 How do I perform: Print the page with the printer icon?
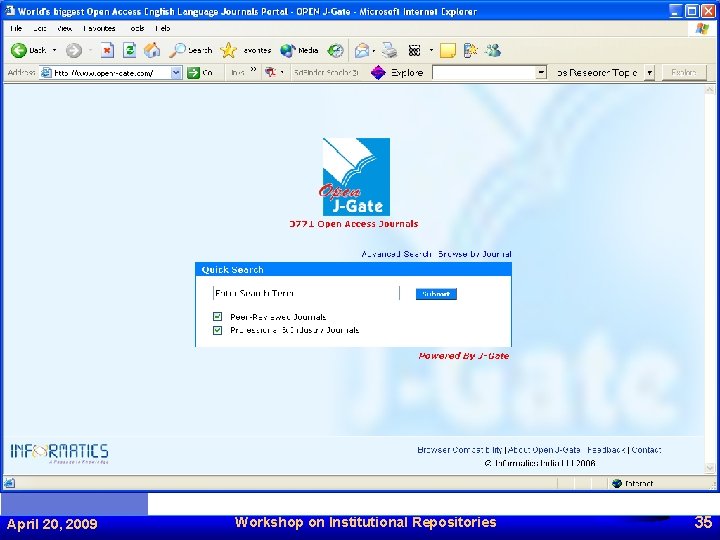click(389, 50)
